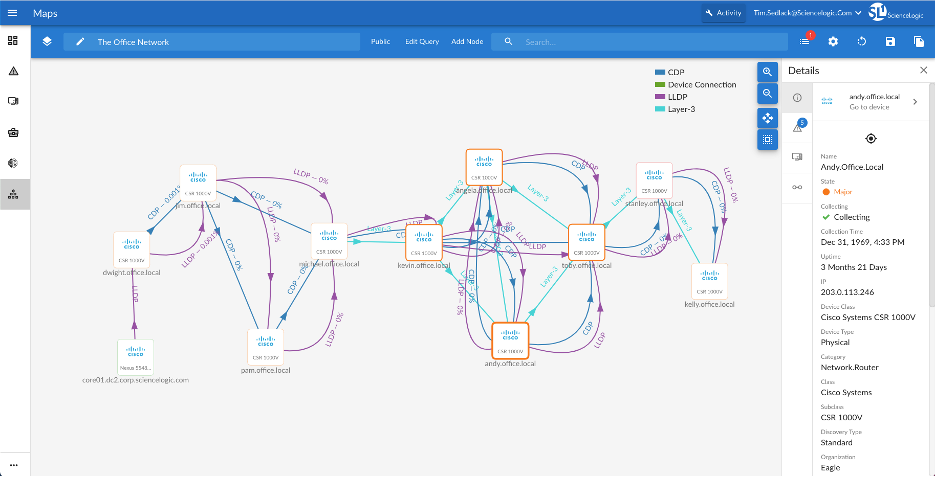Click the CDP legend color swatch
936x481 pixels.
tap(660, 72)
